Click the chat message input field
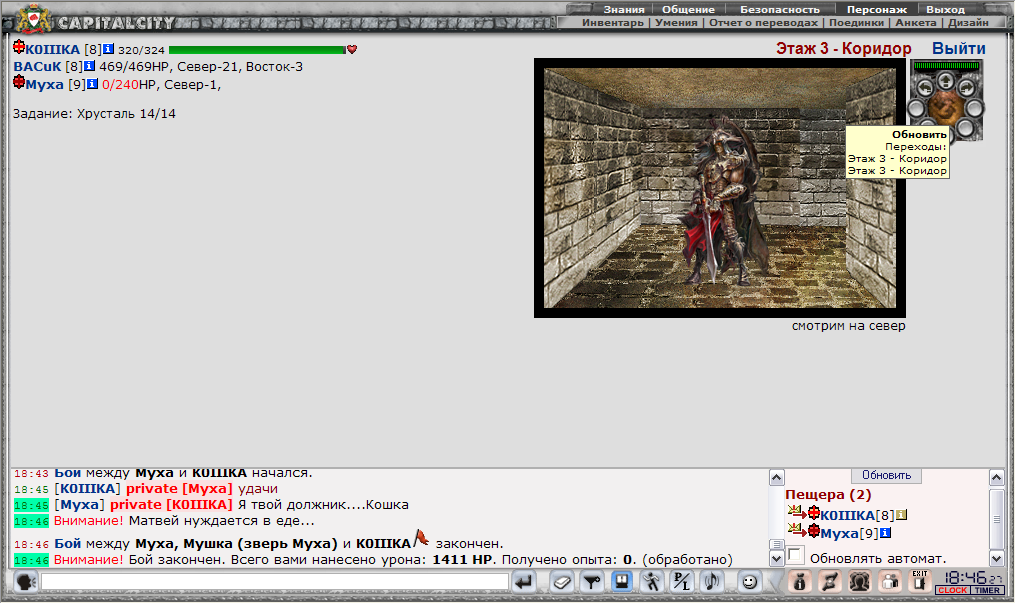The image size is (1016, 604). tap(275, 582)
